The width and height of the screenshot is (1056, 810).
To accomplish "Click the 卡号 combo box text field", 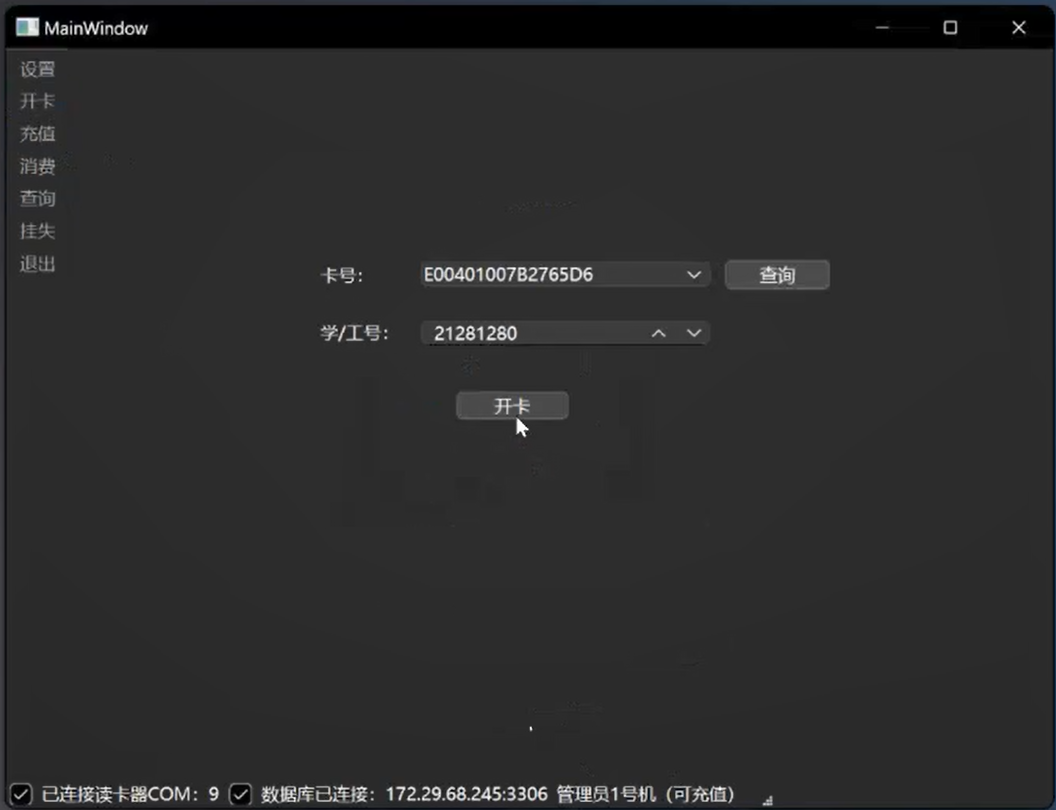I will coord(550,275).
